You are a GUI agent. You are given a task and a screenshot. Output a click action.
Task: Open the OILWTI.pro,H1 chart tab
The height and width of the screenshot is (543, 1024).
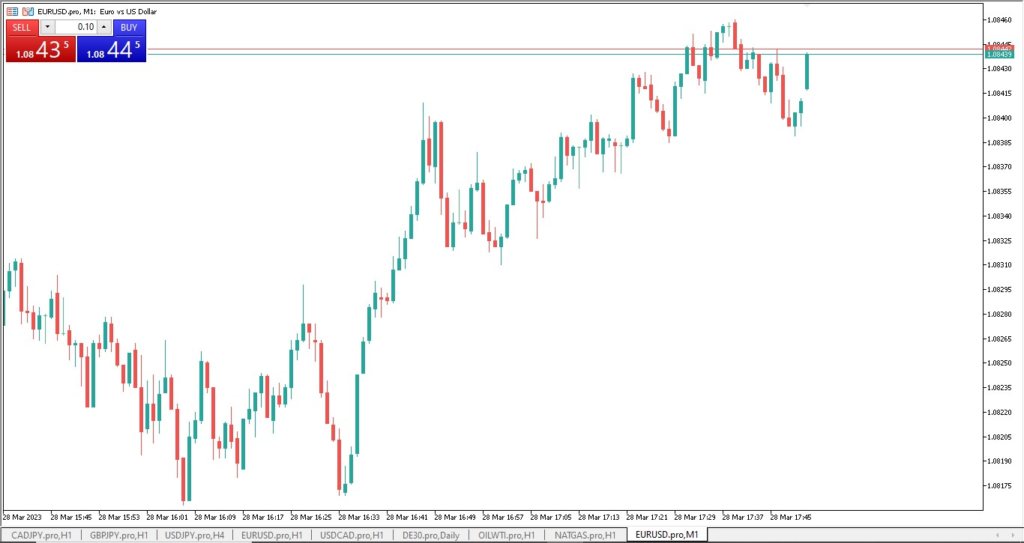[507, 535]
